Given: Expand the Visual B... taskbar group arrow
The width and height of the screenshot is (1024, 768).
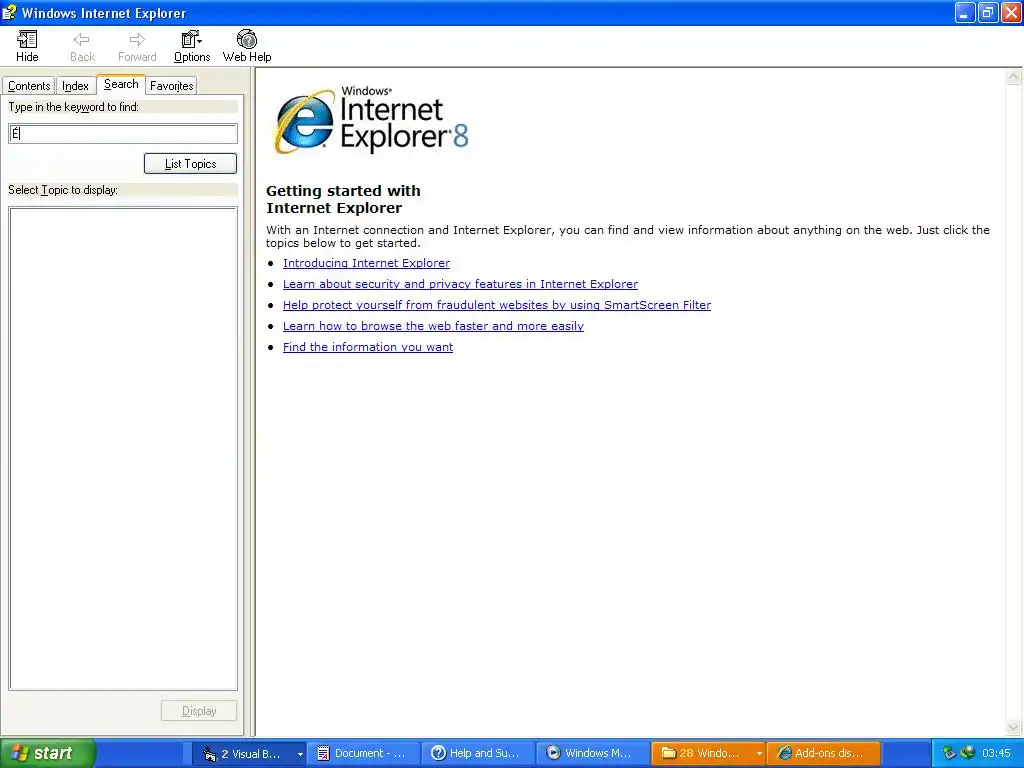Looking at the screenshot, I should coord(300,754).
